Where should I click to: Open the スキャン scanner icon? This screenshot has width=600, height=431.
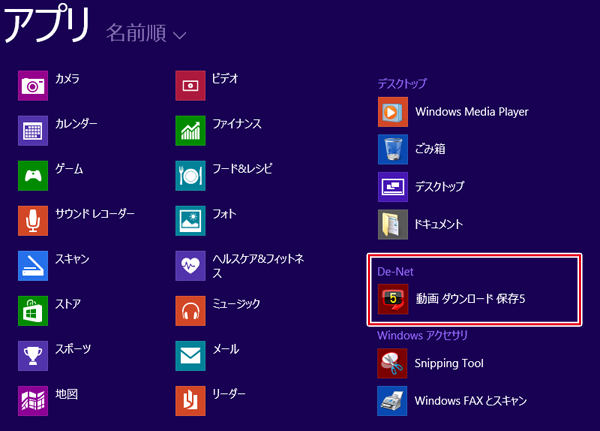(33, 266)
